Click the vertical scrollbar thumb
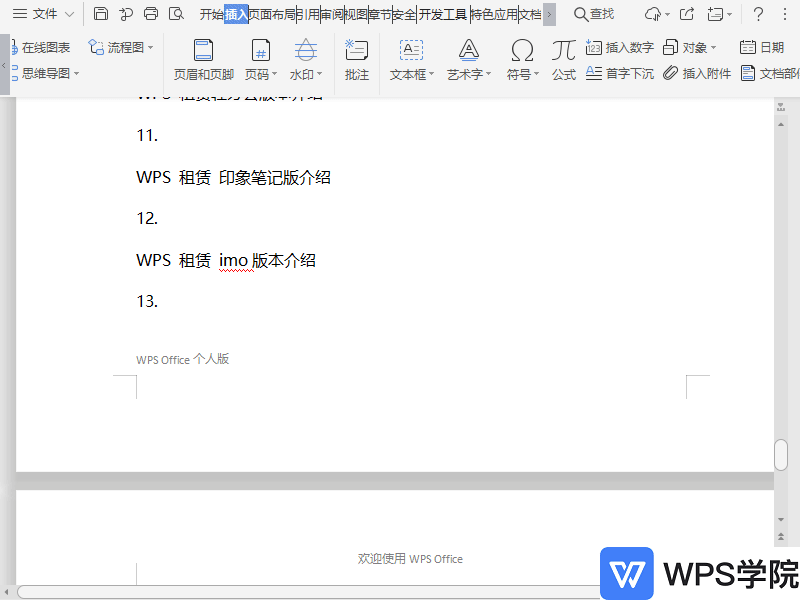The height and width of the screenshot is (600, 800). pyautogui.click(x=781, y=454)
